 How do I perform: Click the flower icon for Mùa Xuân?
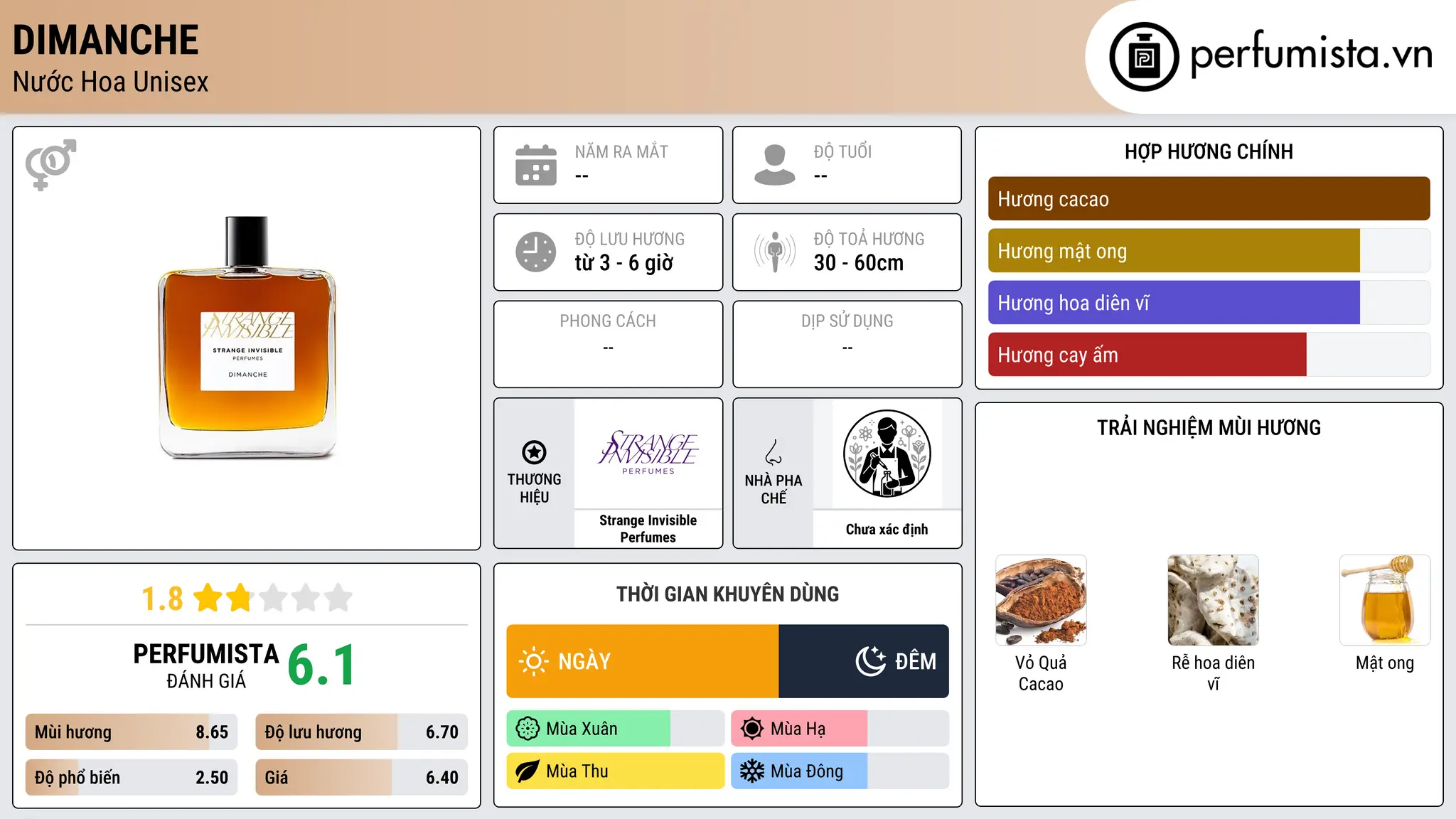(528, 729)
